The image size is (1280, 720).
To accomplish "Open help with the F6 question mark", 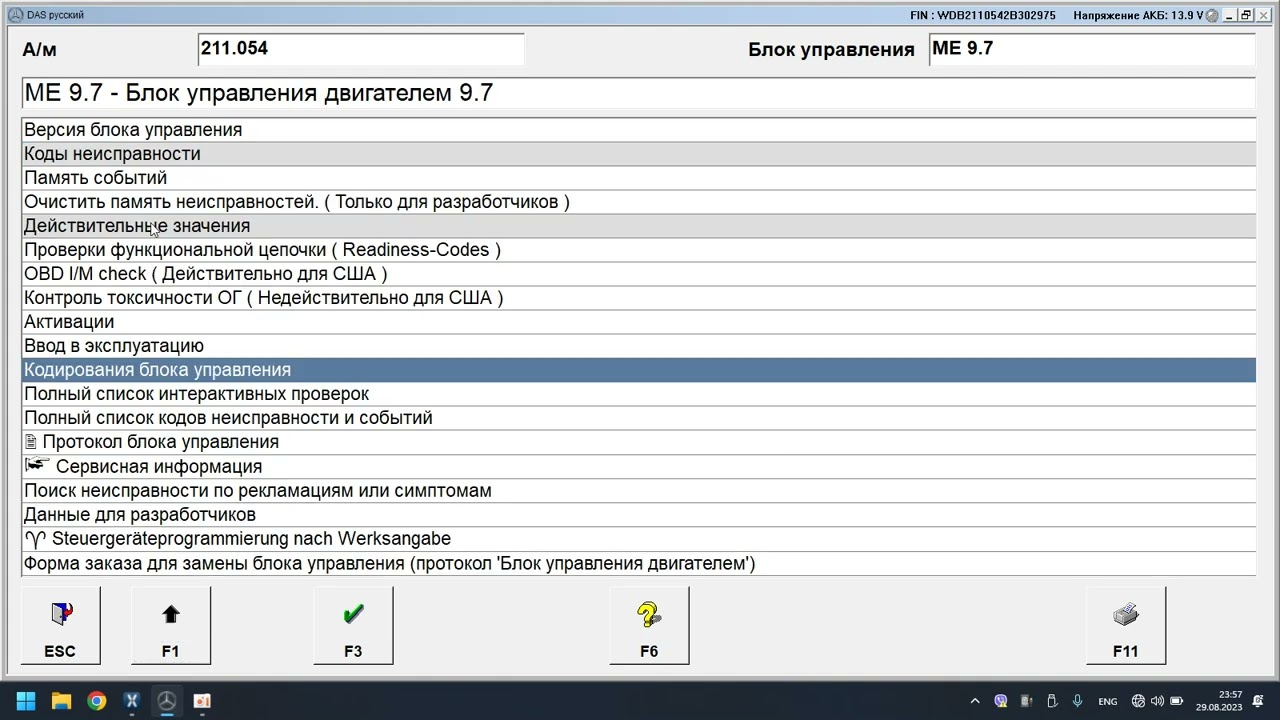I will pos(649,626).
